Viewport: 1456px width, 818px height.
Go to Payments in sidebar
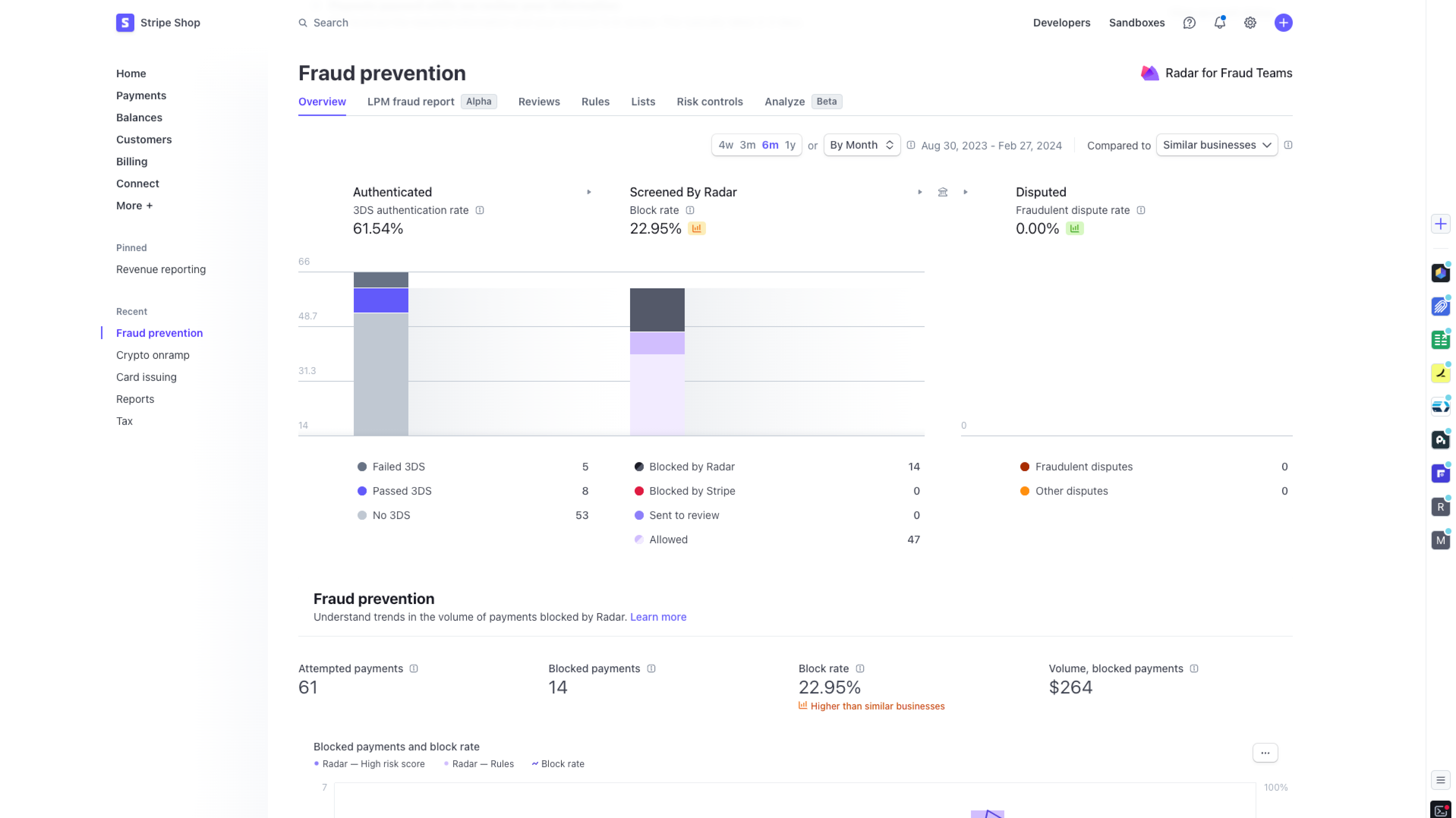[141, 96]
